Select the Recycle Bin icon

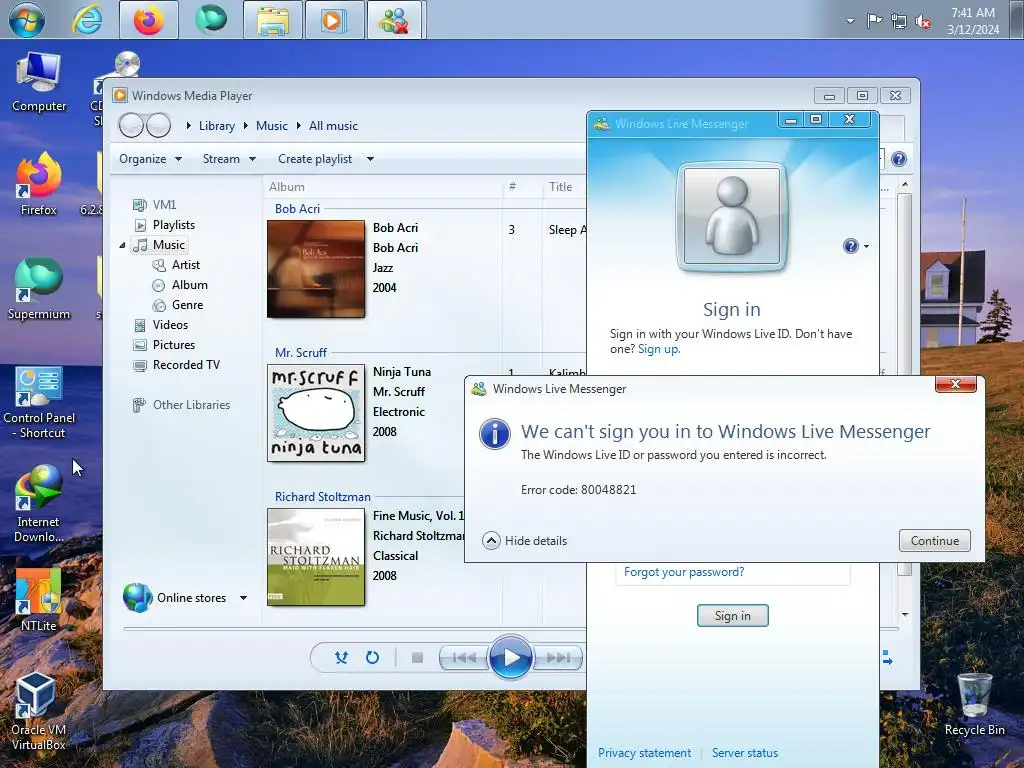coord(974,705)
